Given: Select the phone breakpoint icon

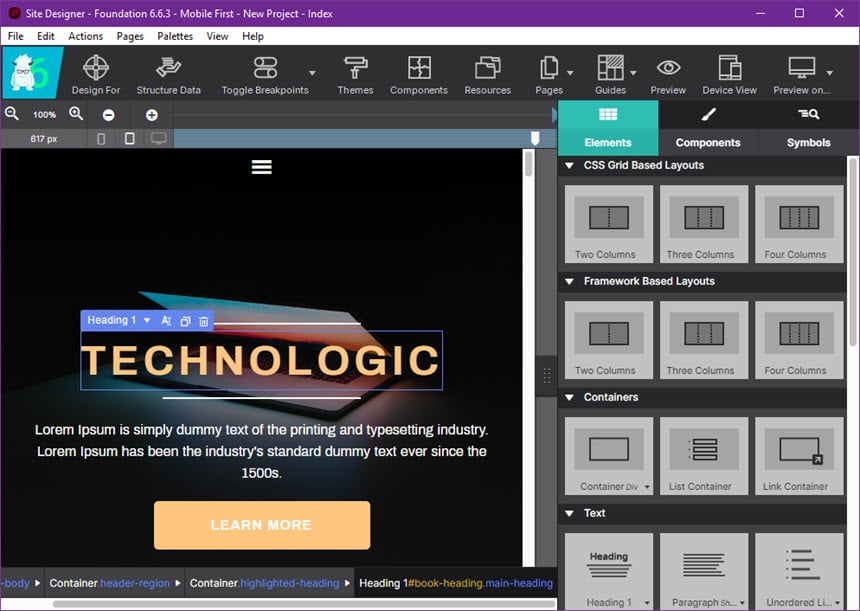Looking at the screenshot, I should [x=101, y=139].
